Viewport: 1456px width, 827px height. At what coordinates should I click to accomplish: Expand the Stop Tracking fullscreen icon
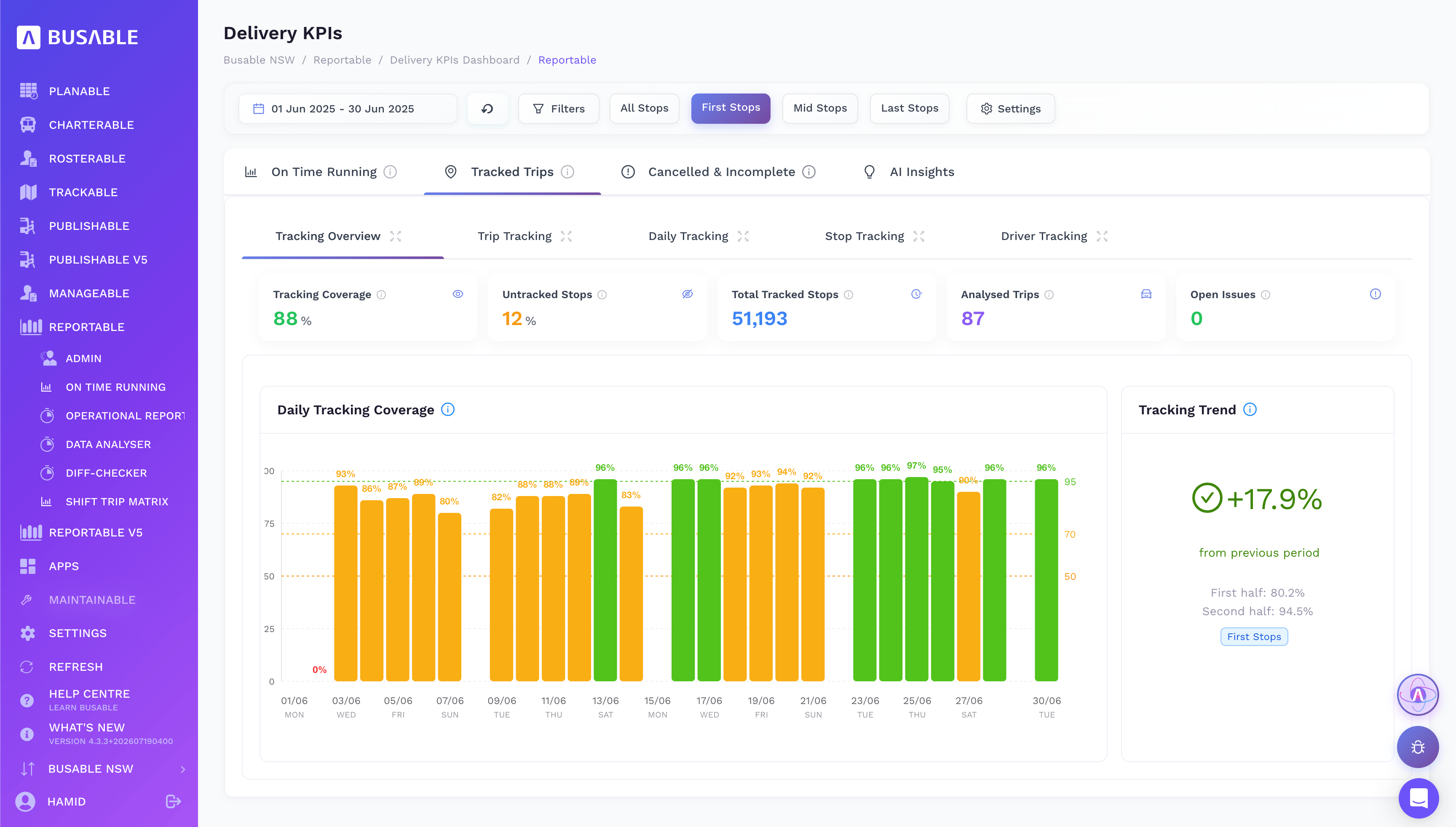pos(919,236)
